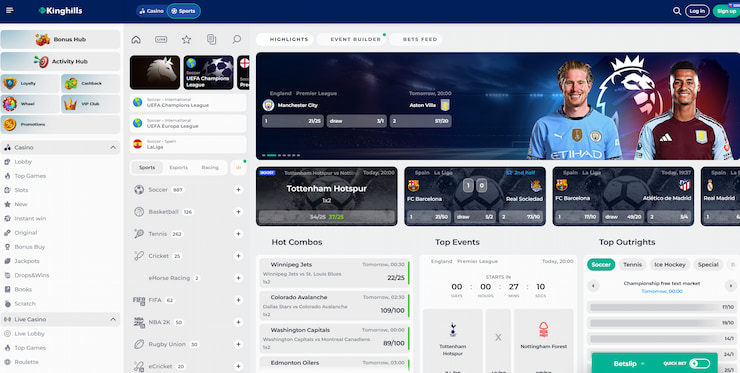
Task: Open the Activity Hub
Action: click(x=60, y=61)
